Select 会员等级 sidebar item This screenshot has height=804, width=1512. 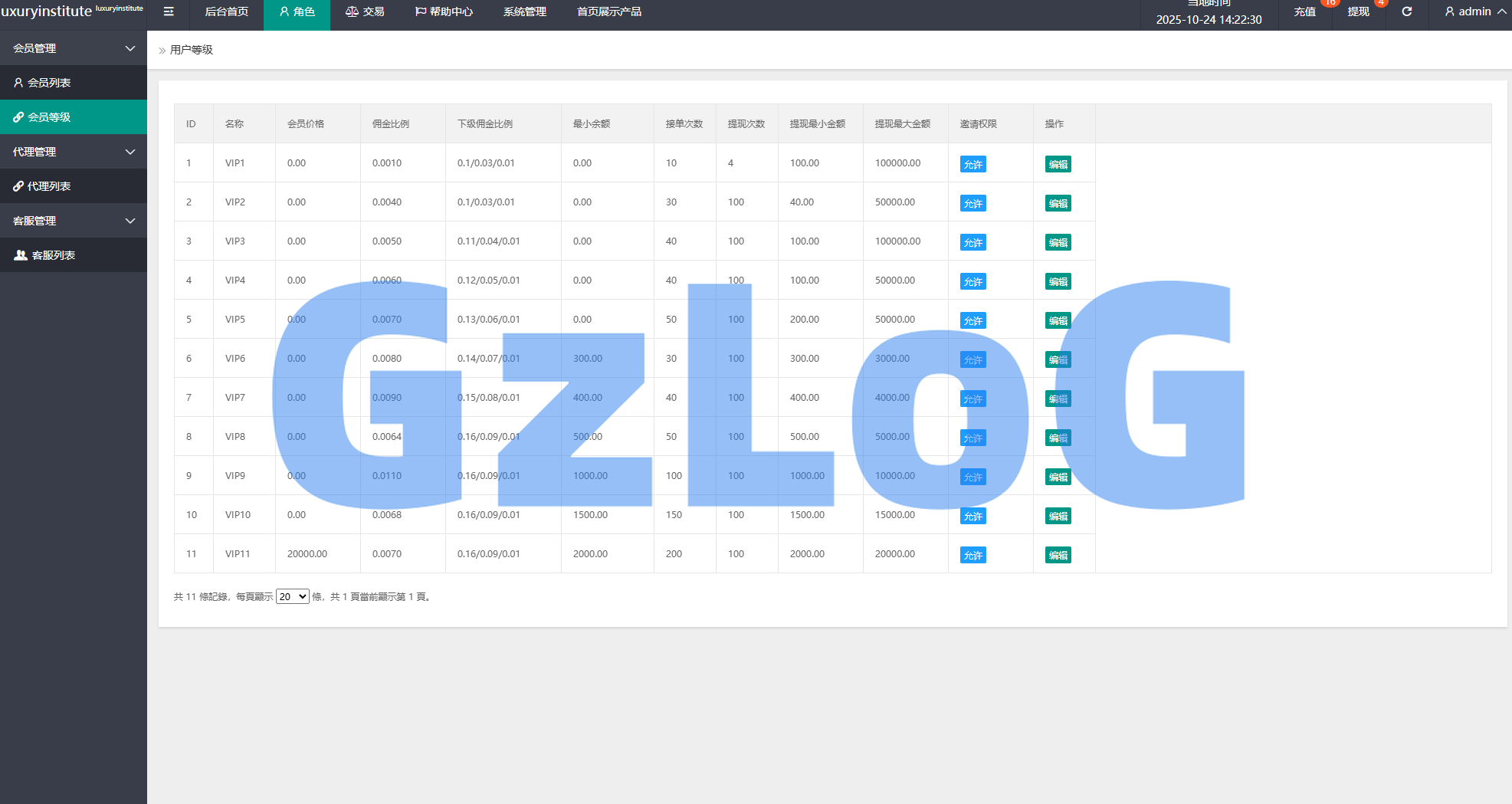[x=49, y=117]
